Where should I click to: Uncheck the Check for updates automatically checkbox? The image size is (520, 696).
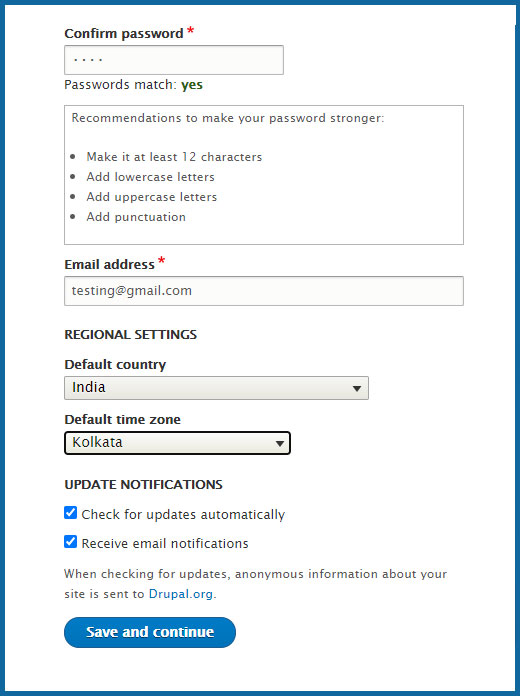pos(70,513)
